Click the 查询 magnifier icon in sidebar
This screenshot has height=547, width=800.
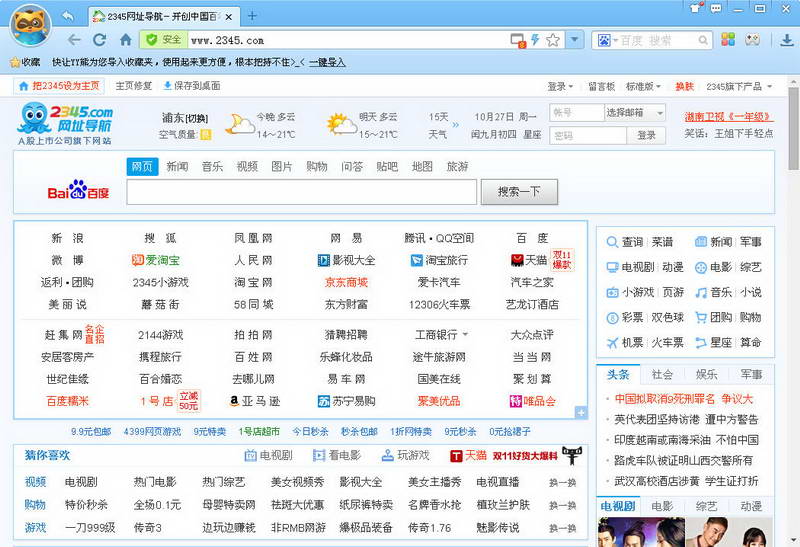(x=612, y=242)
